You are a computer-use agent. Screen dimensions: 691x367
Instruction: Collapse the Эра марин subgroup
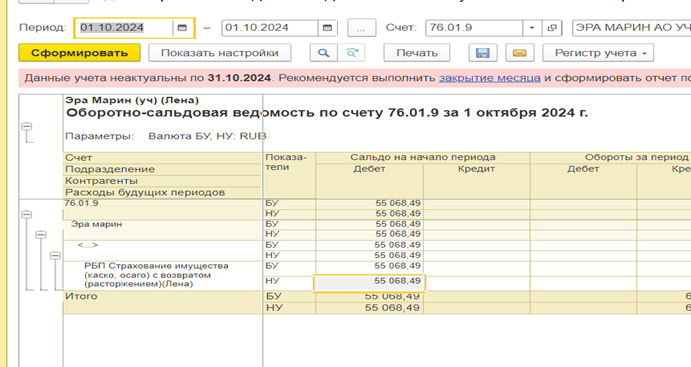point(41,235)
